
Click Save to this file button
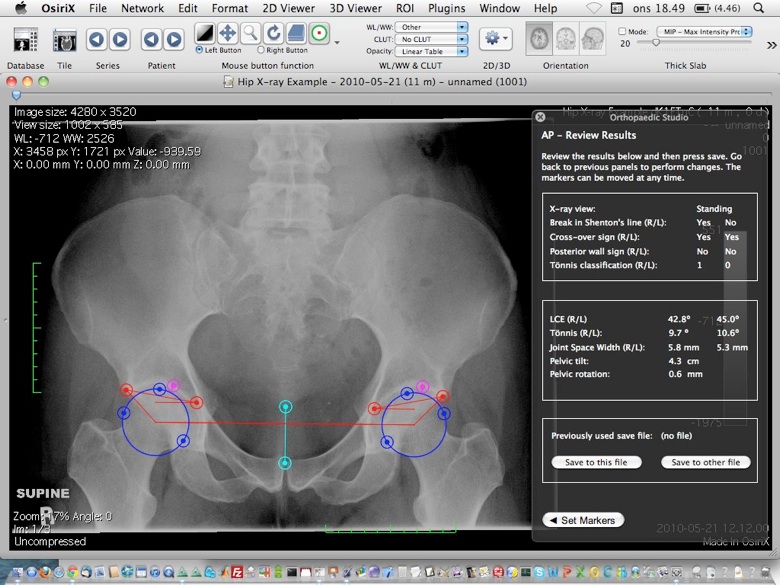click(x=596, y=462)
